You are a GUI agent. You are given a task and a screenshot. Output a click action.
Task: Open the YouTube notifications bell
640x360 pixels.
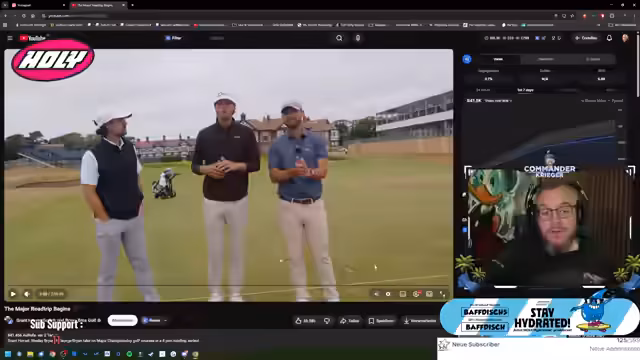tap(609, 38)
